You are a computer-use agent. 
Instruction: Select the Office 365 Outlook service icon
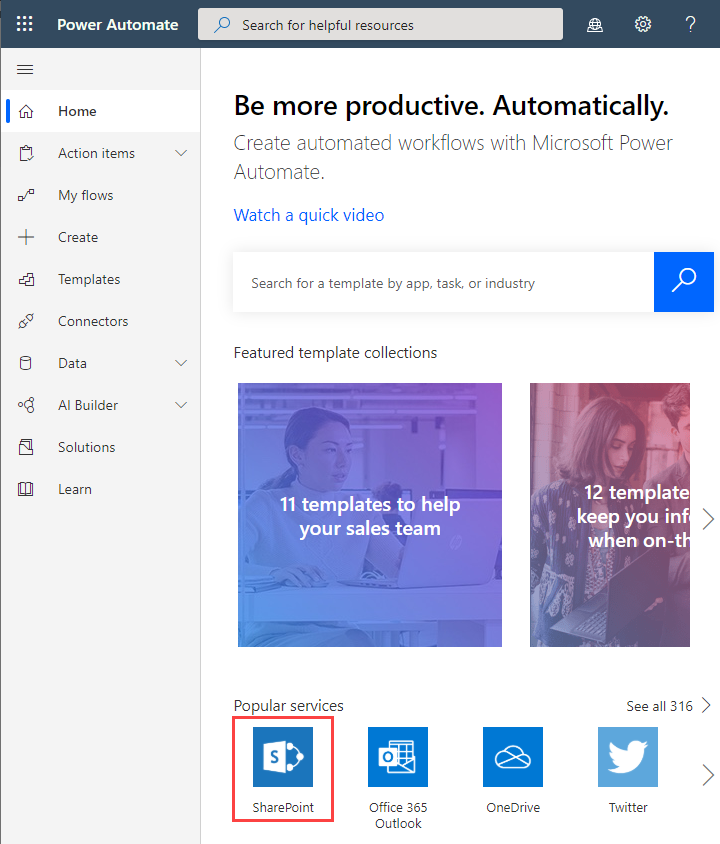pyautogui.click(x=398, y=757)
